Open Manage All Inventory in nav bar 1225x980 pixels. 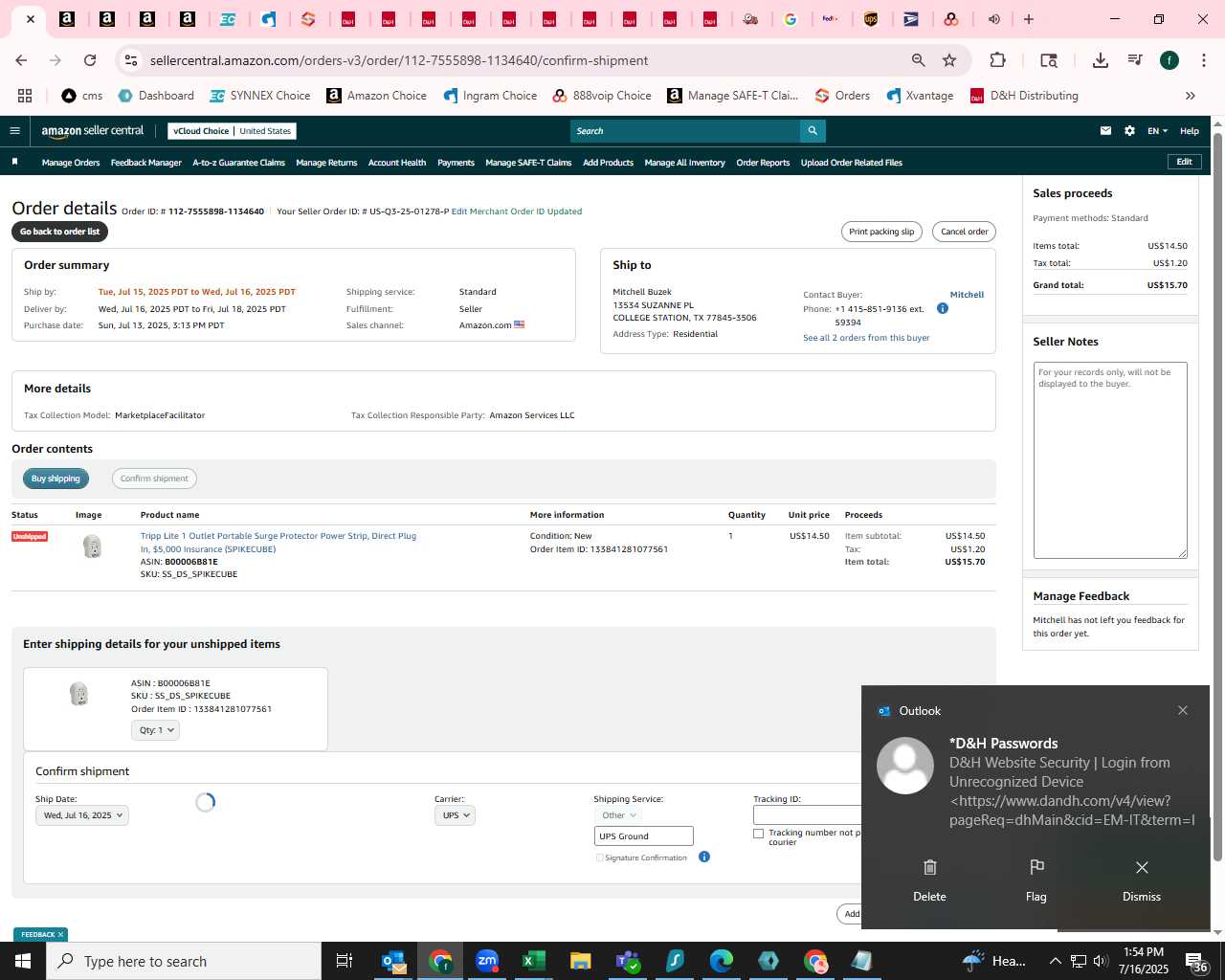684,163
